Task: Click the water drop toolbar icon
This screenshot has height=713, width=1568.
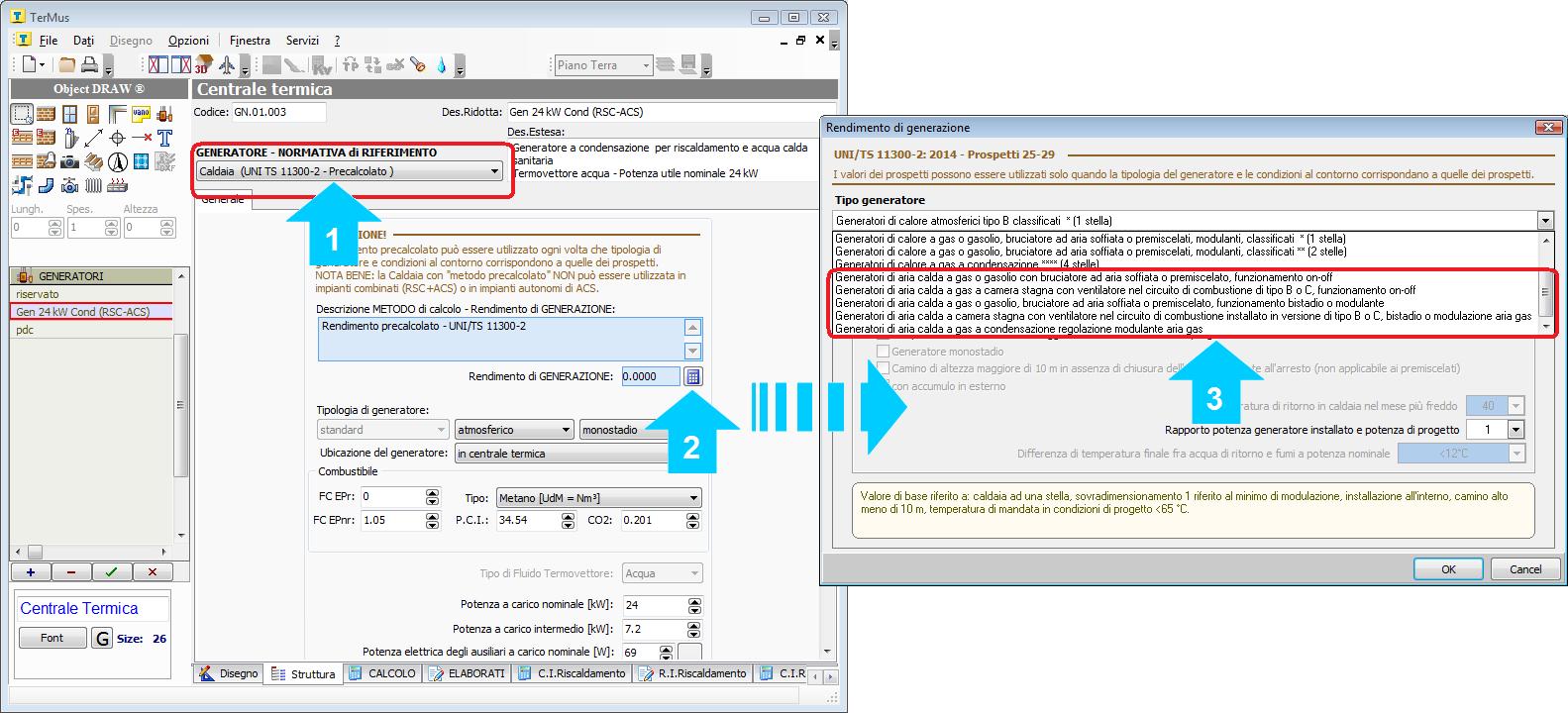Action: [441, 65]
